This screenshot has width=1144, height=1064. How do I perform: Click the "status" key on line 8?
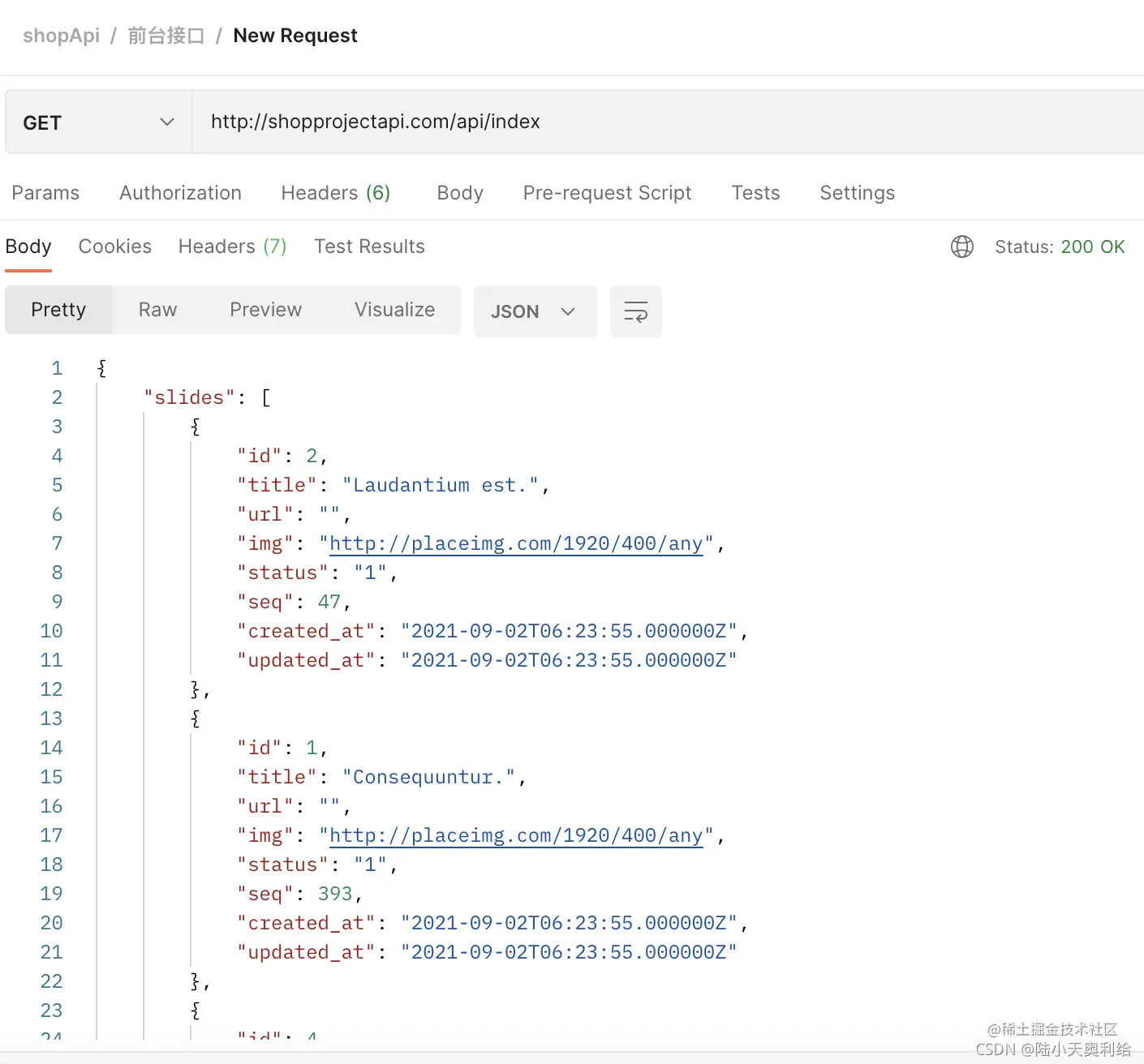pyautogui.click(x=282, y=573)
